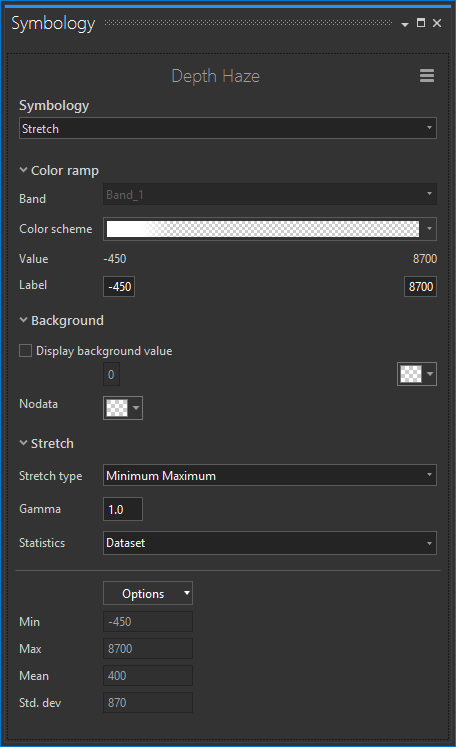Collapse the Background section
The image size is (456, 747).
coord(23,320)
